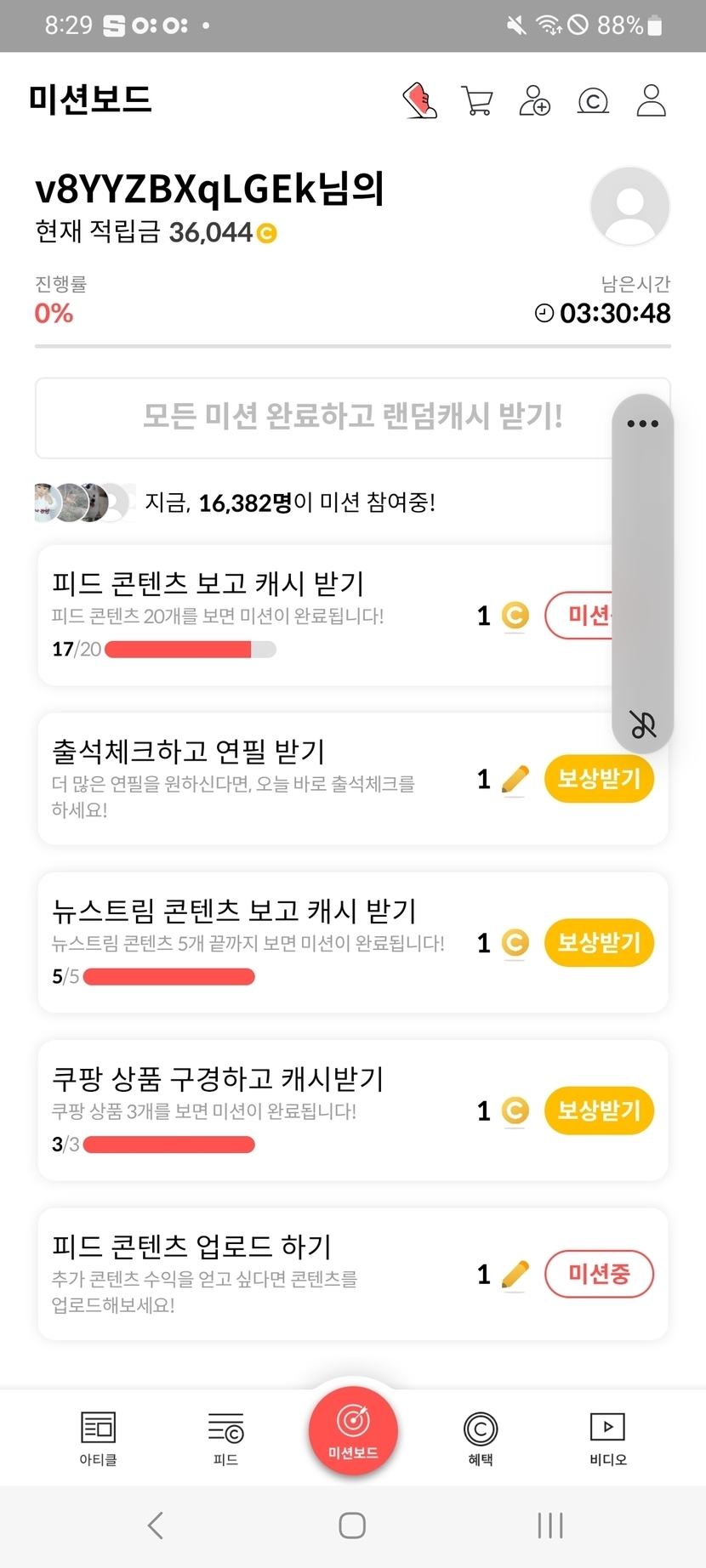Tap the gray profile avatar picture

629,207
